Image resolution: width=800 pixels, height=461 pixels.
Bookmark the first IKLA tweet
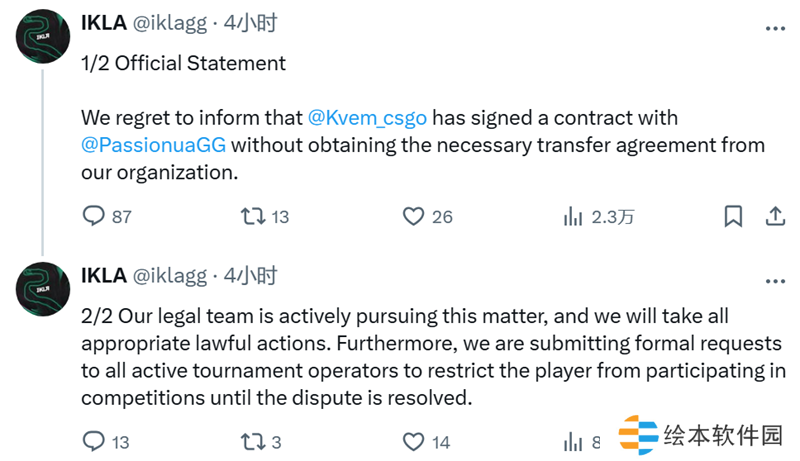(733, 215)
